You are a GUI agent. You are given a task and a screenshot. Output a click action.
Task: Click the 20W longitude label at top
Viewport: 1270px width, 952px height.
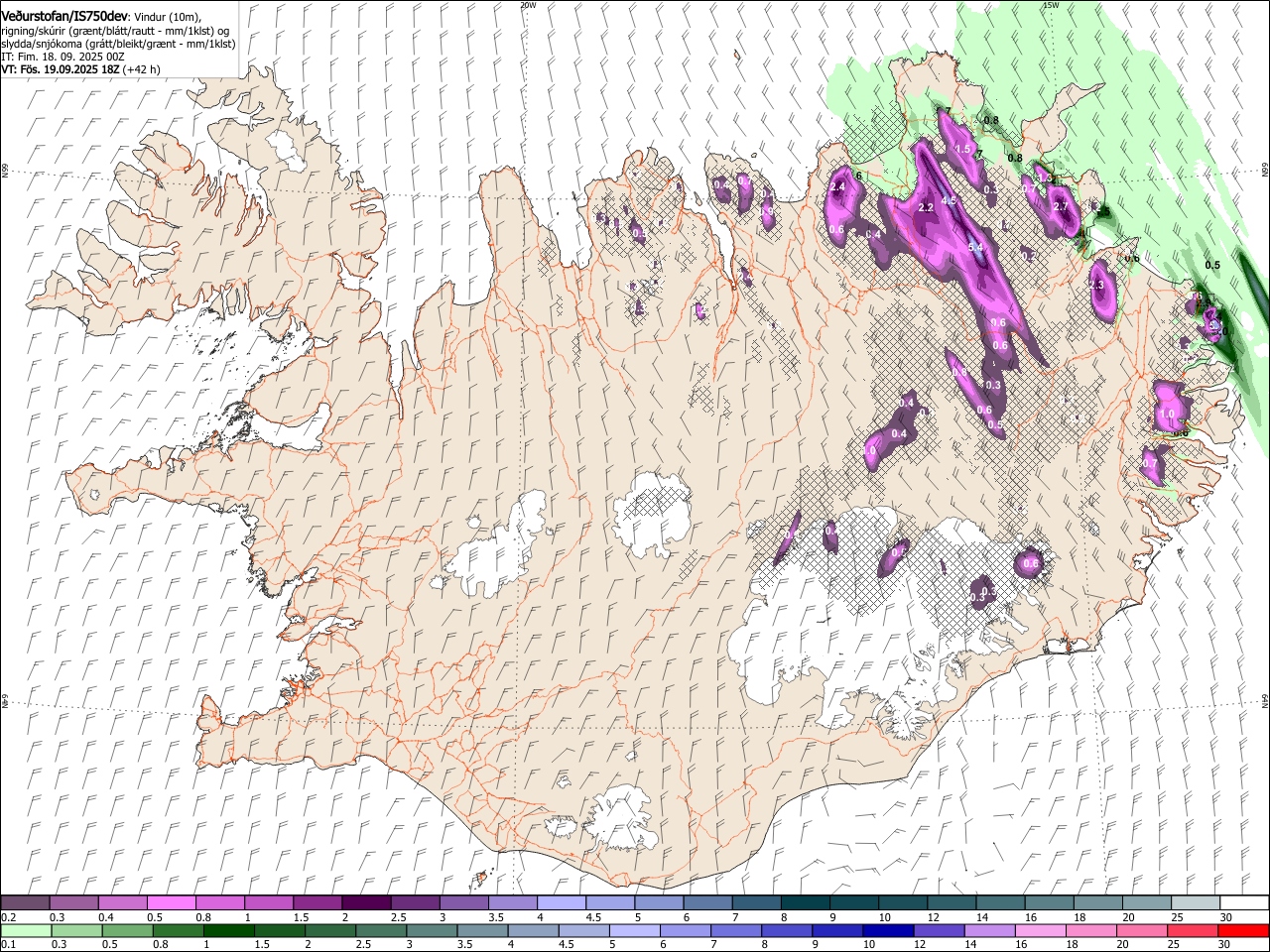click(528, 5)
